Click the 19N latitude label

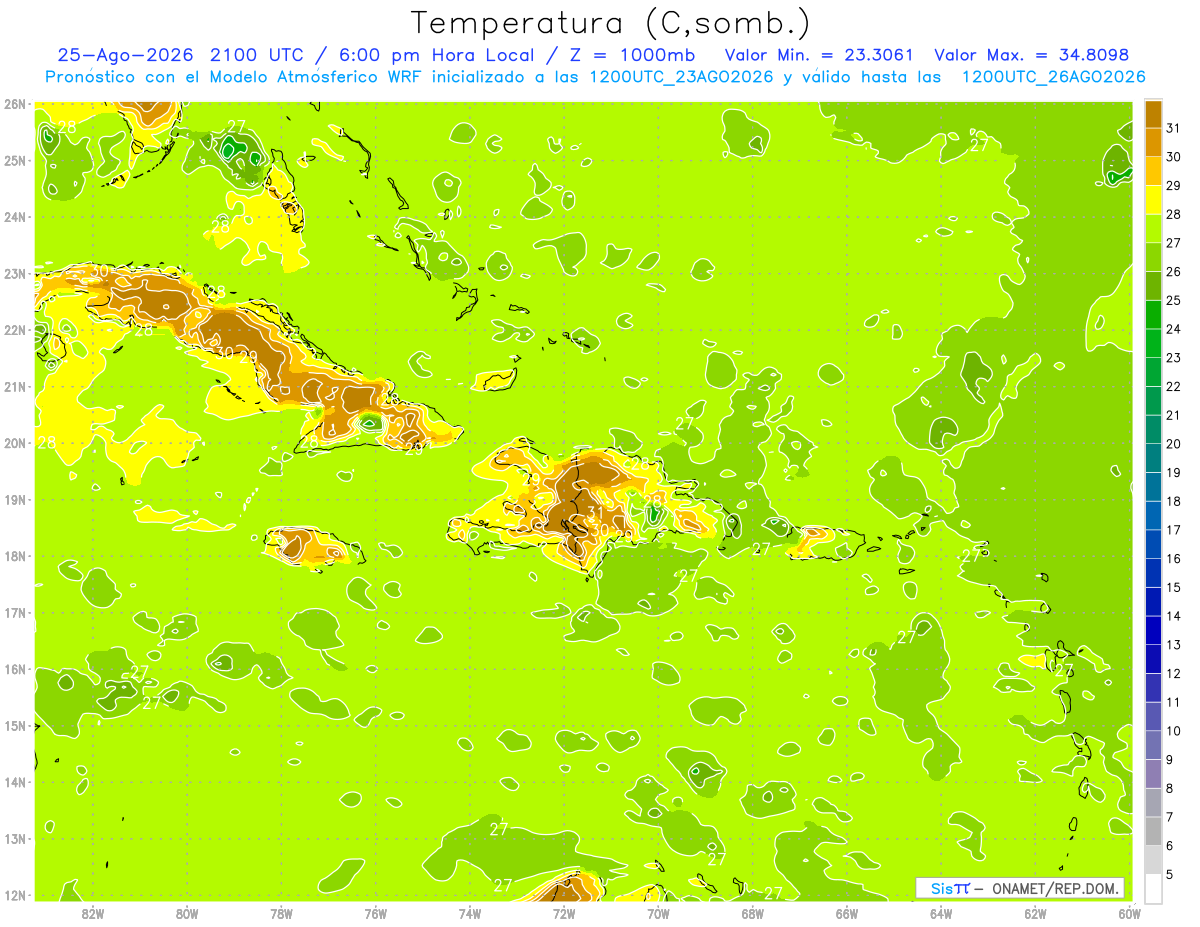(14, 499)
